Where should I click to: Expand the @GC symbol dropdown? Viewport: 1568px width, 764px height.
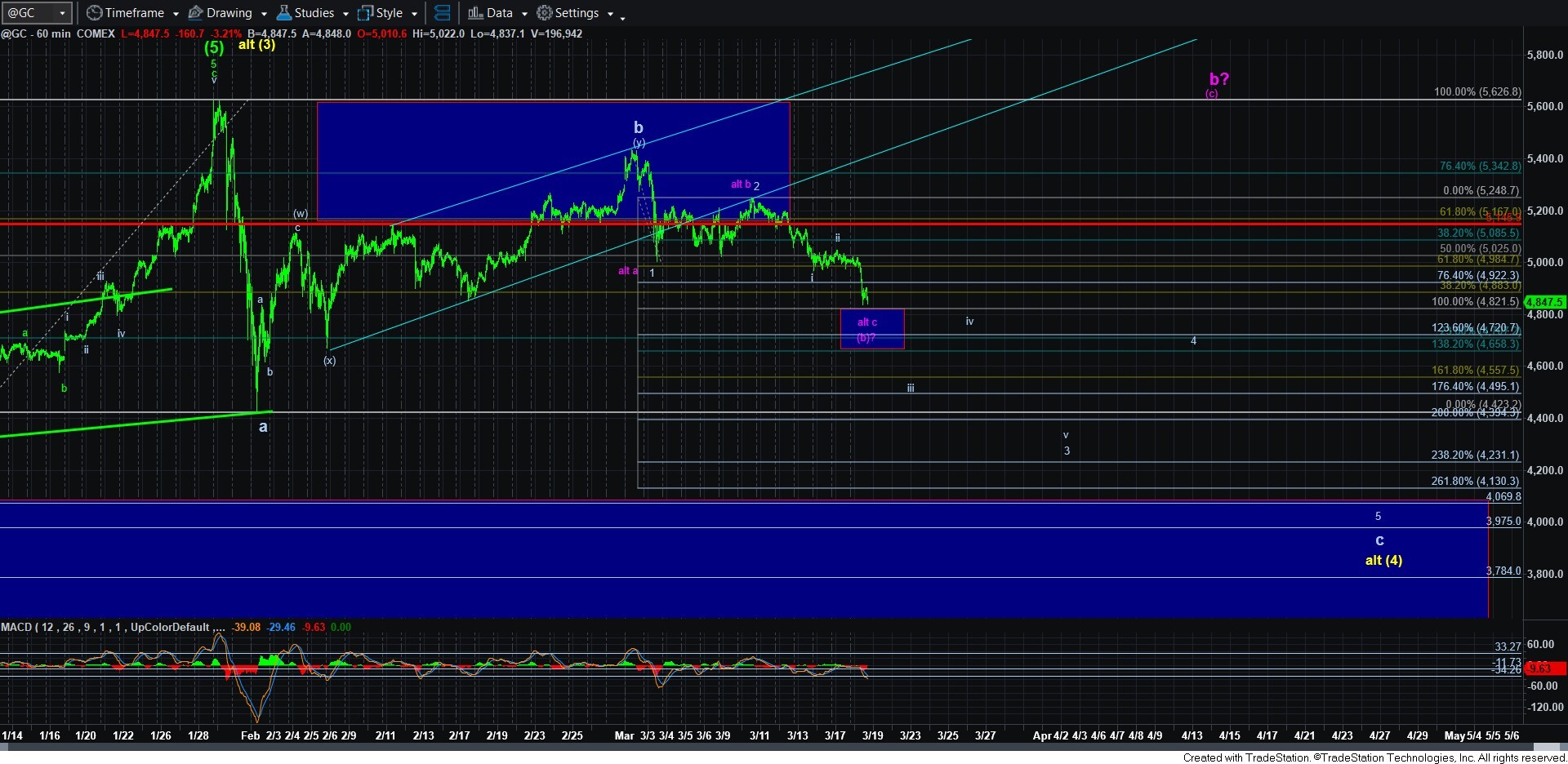pos(62,13)
